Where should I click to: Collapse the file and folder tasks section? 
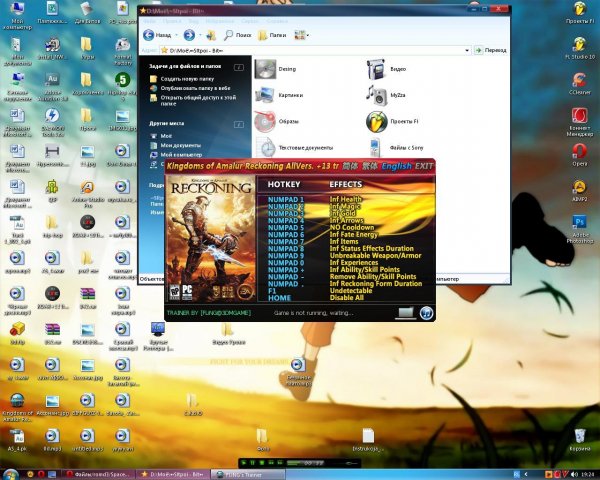(239, 67)
